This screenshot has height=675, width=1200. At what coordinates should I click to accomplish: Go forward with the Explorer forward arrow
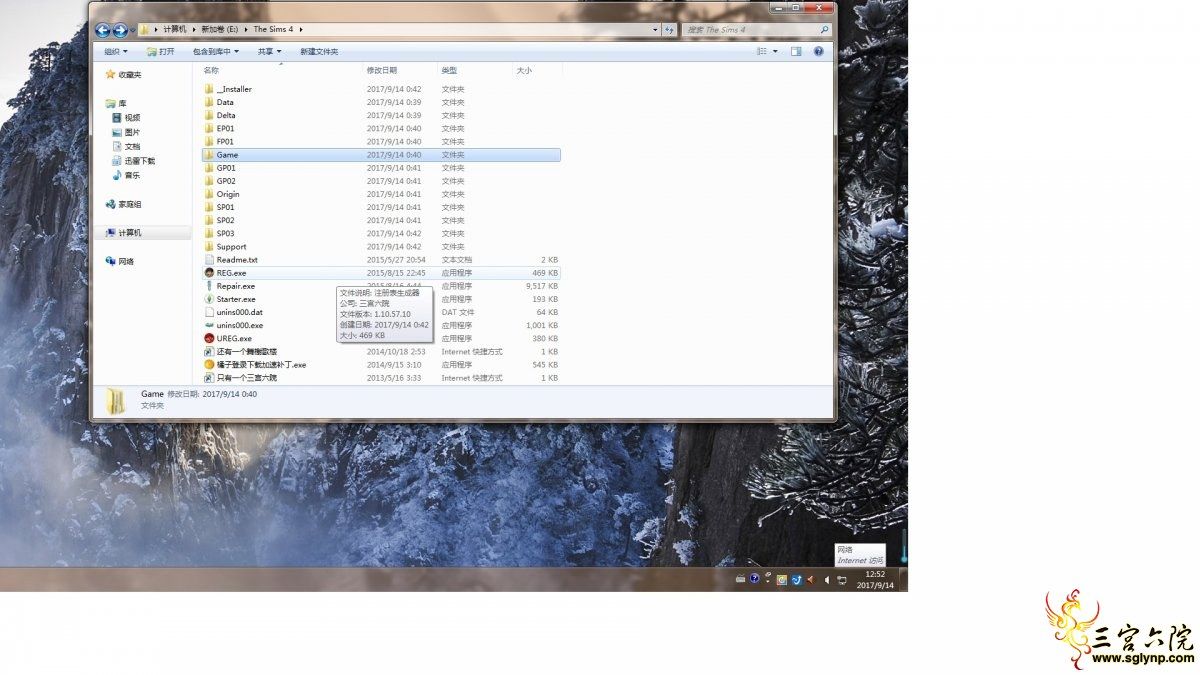120,30
